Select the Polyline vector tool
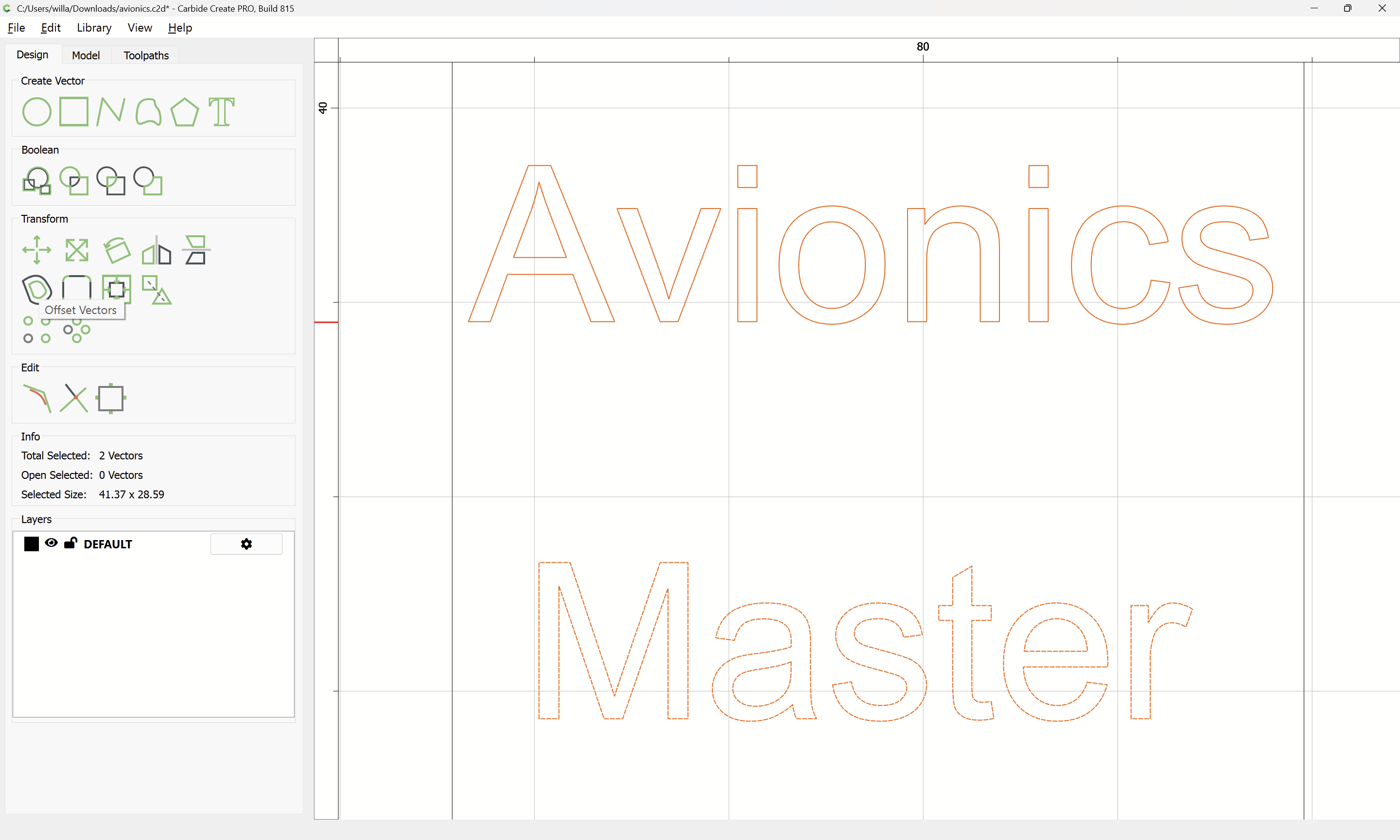 pyautogui.click(x=111, y=111)
